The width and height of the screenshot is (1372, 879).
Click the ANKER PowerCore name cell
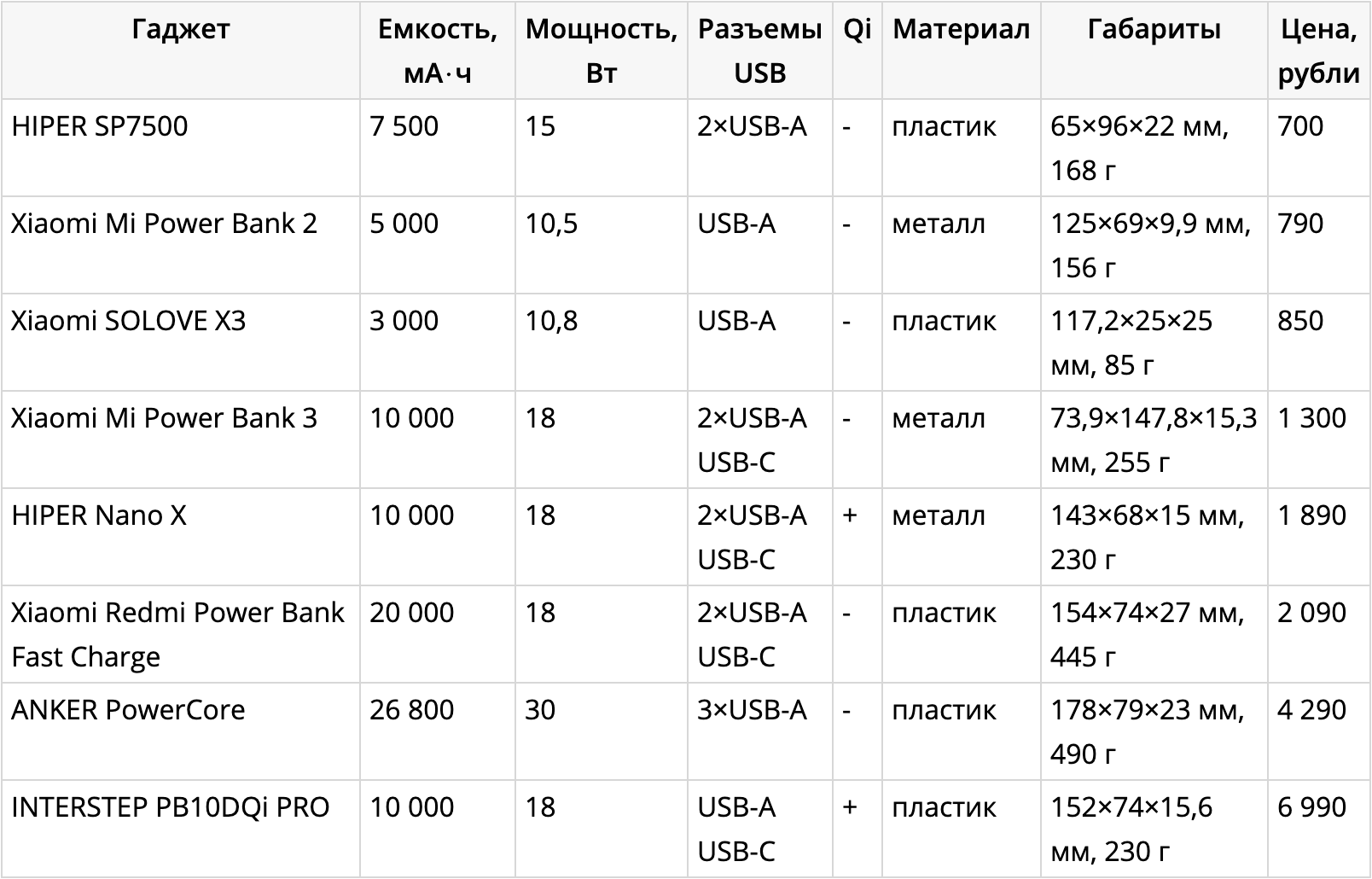point(181,731)
